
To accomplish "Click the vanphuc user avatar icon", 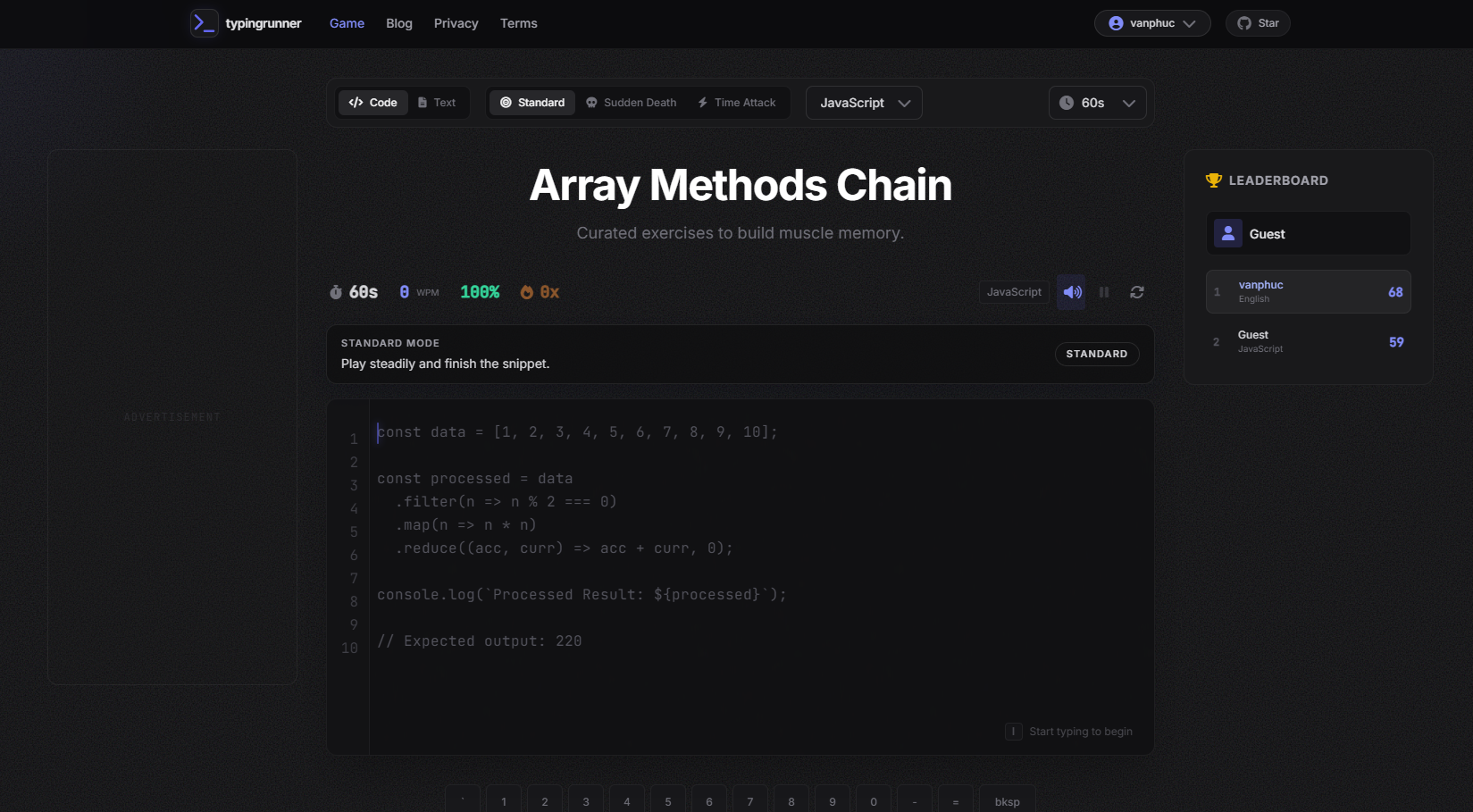I will (x=1116, y=23).
